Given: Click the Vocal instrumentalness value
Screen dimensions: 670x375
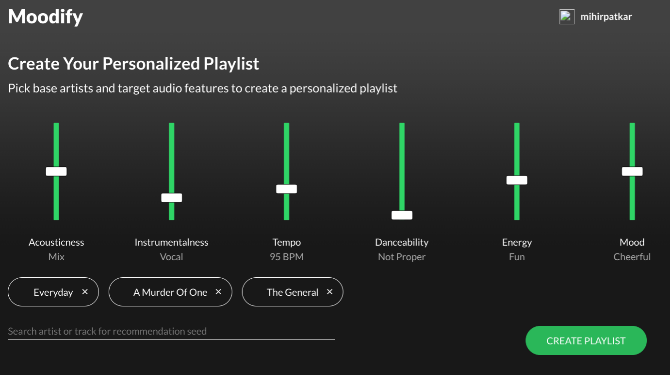Looking at the screenshot, I should coord(171,257).
